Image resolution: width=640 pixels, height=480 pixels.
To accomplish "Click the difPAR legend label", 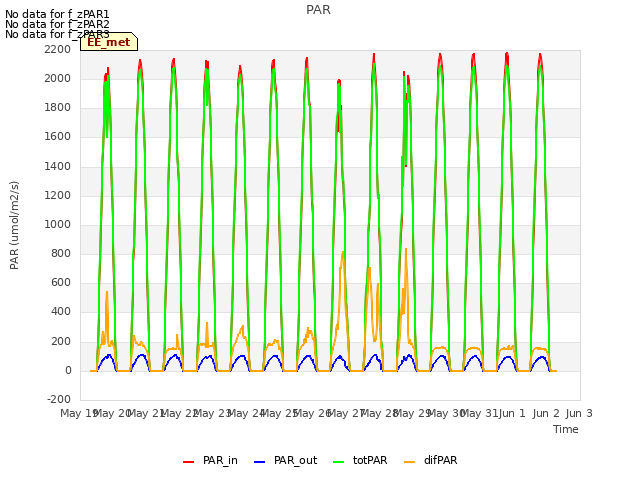I will (x=440, y=460).
